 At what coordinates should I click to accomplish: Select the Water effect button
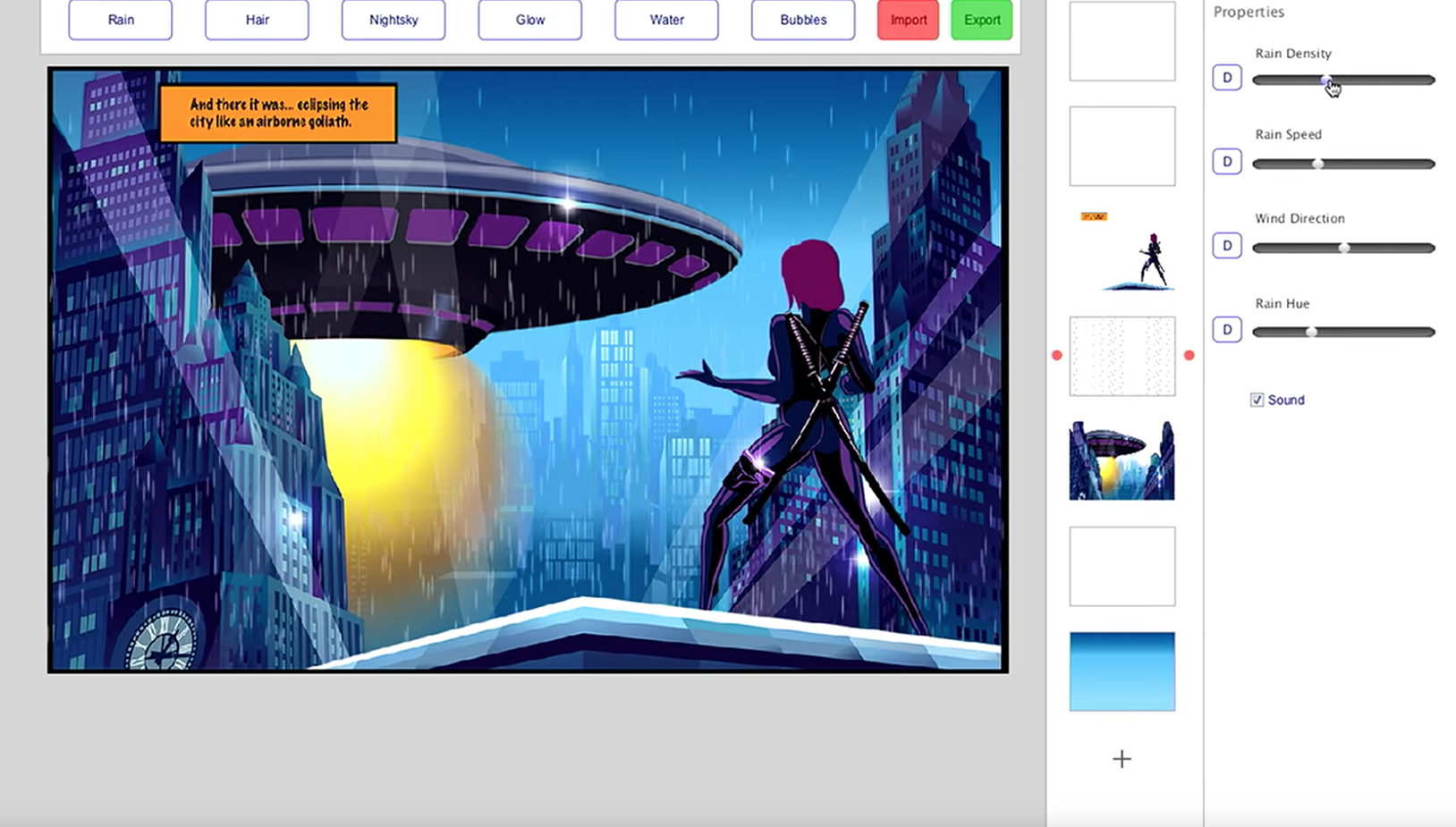tap(666, 20)
